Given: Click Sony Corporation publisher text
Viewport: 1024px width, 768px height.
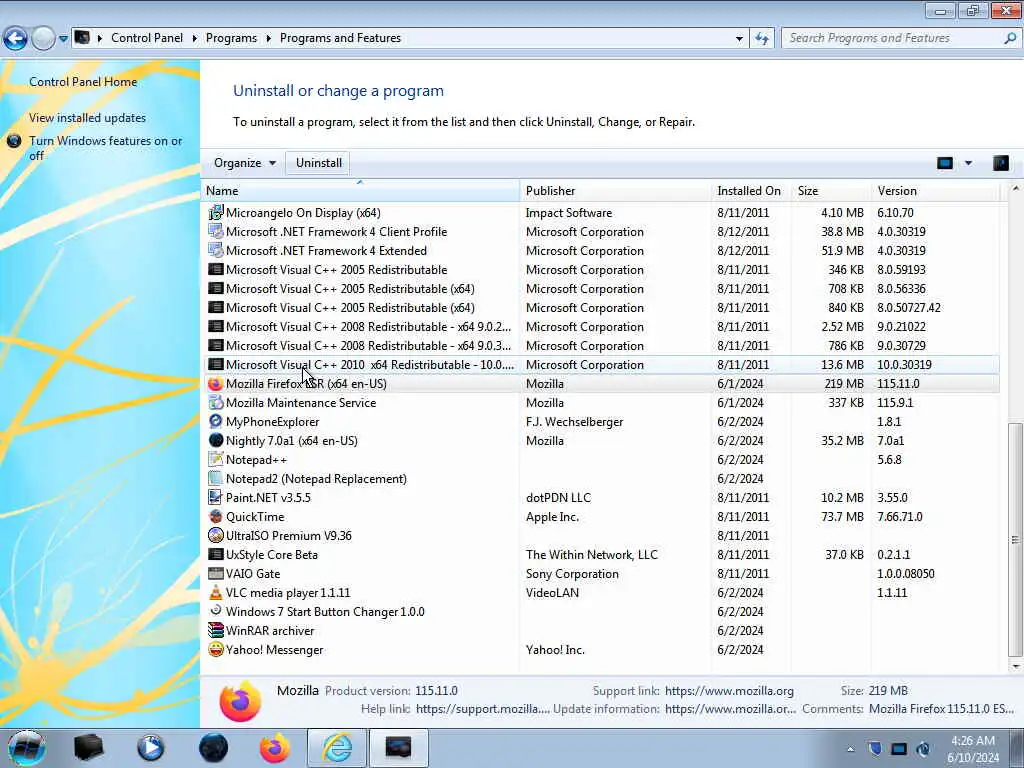Looking at the screenshot, I should coord(572,573).
